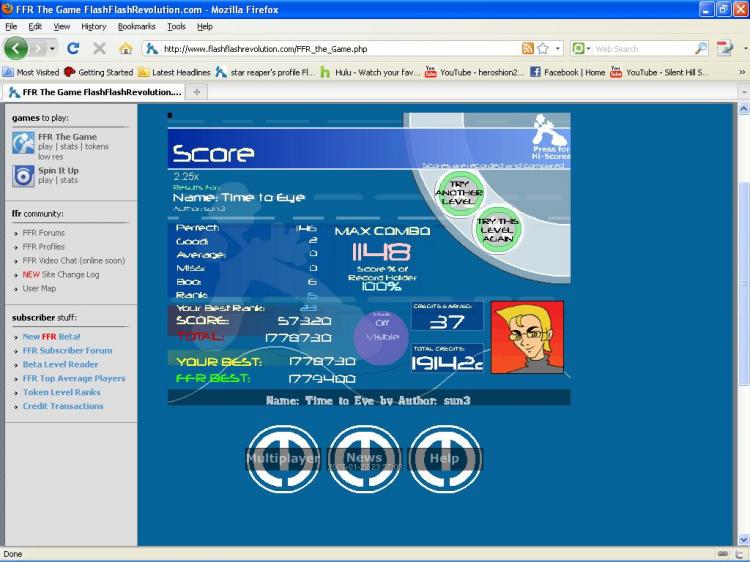
Task: Click the search magnifier icon
Action: [701, 48]
